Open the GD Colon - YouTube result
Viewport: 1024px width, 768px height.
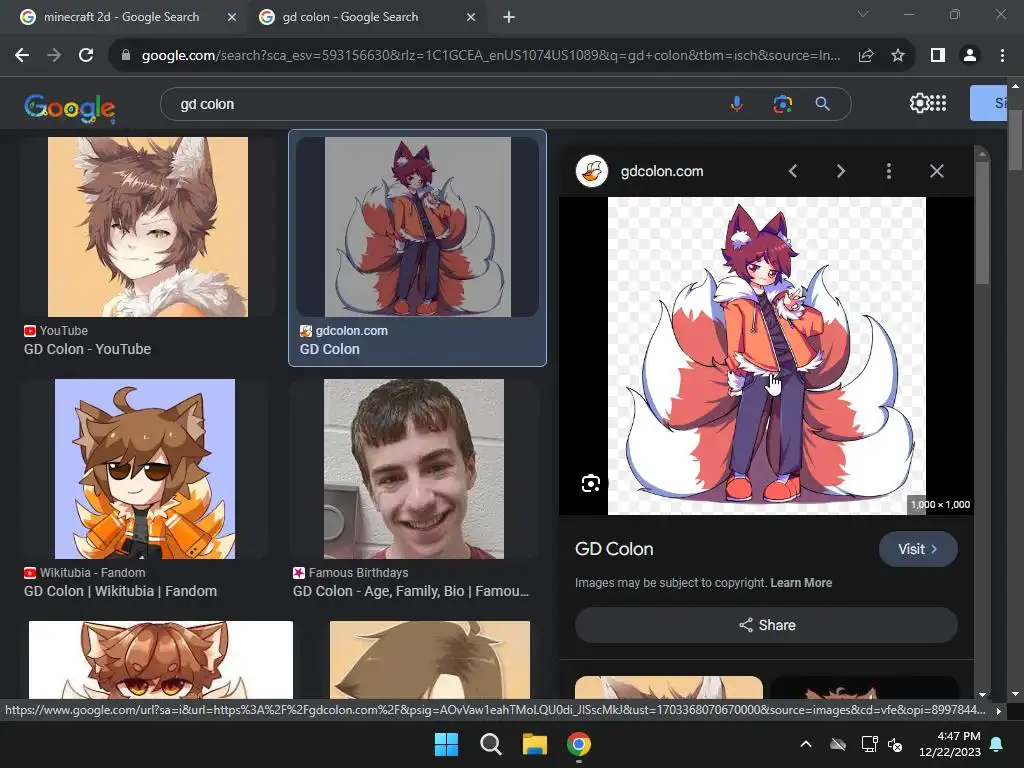pos(88,349)
